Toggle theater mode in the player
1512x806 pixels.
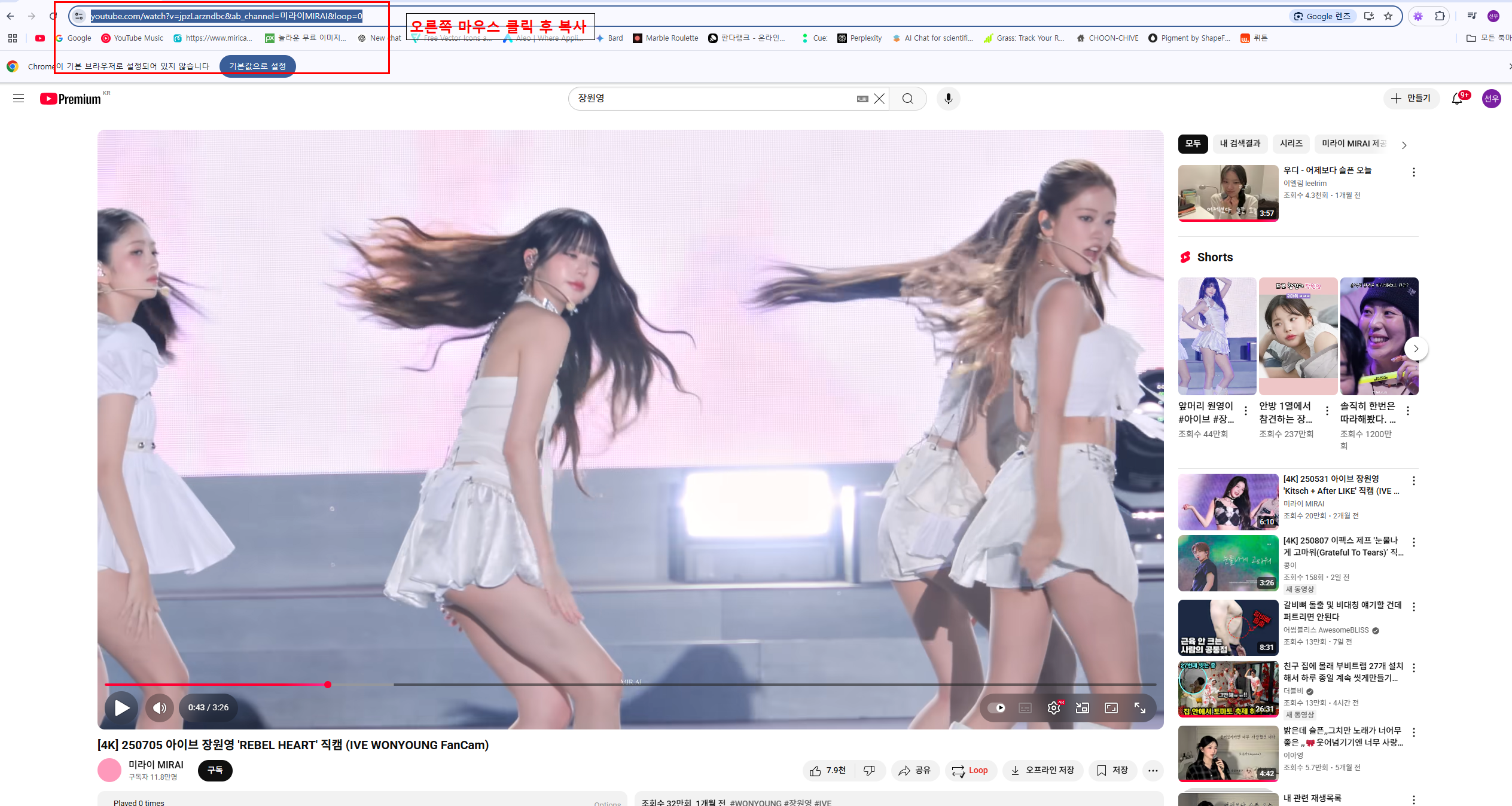click(x=1111, y=708)
